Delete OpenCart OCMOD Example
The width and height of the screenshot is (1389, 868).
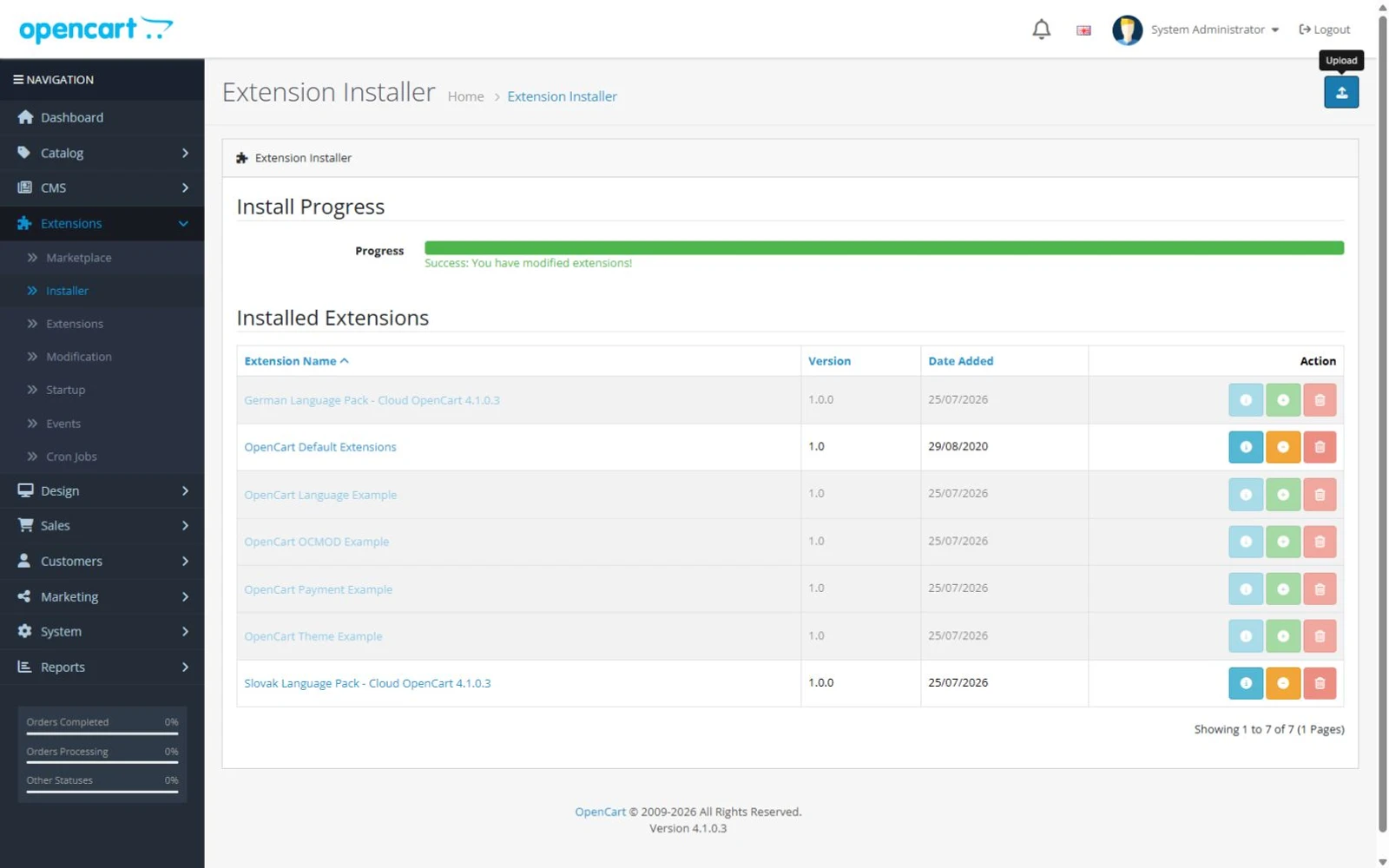point(1320,542)
